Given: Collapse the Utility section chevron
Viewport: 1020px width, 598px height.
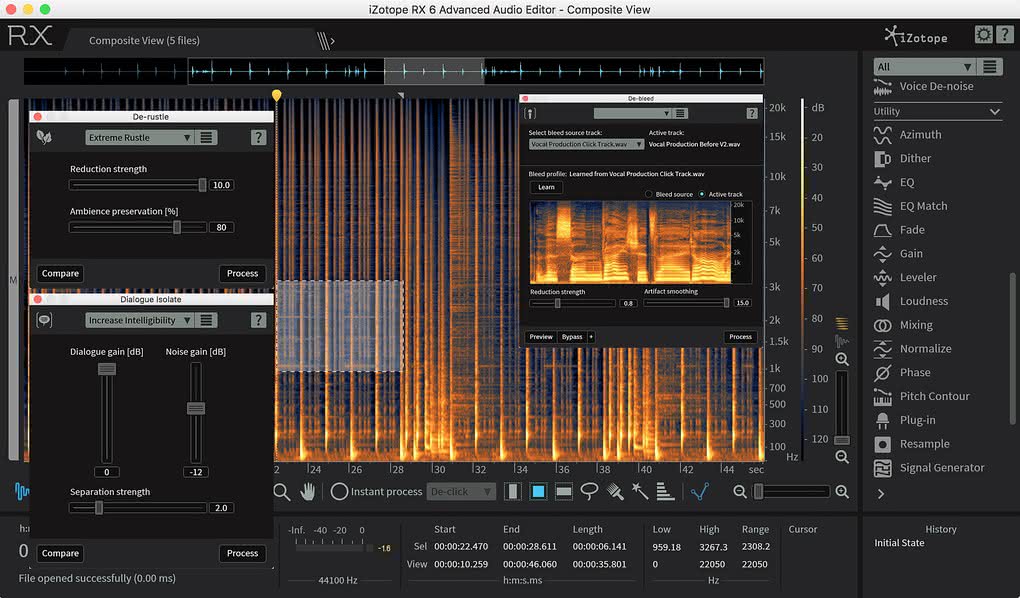Looking at the screenshot, I should [994, 111].
